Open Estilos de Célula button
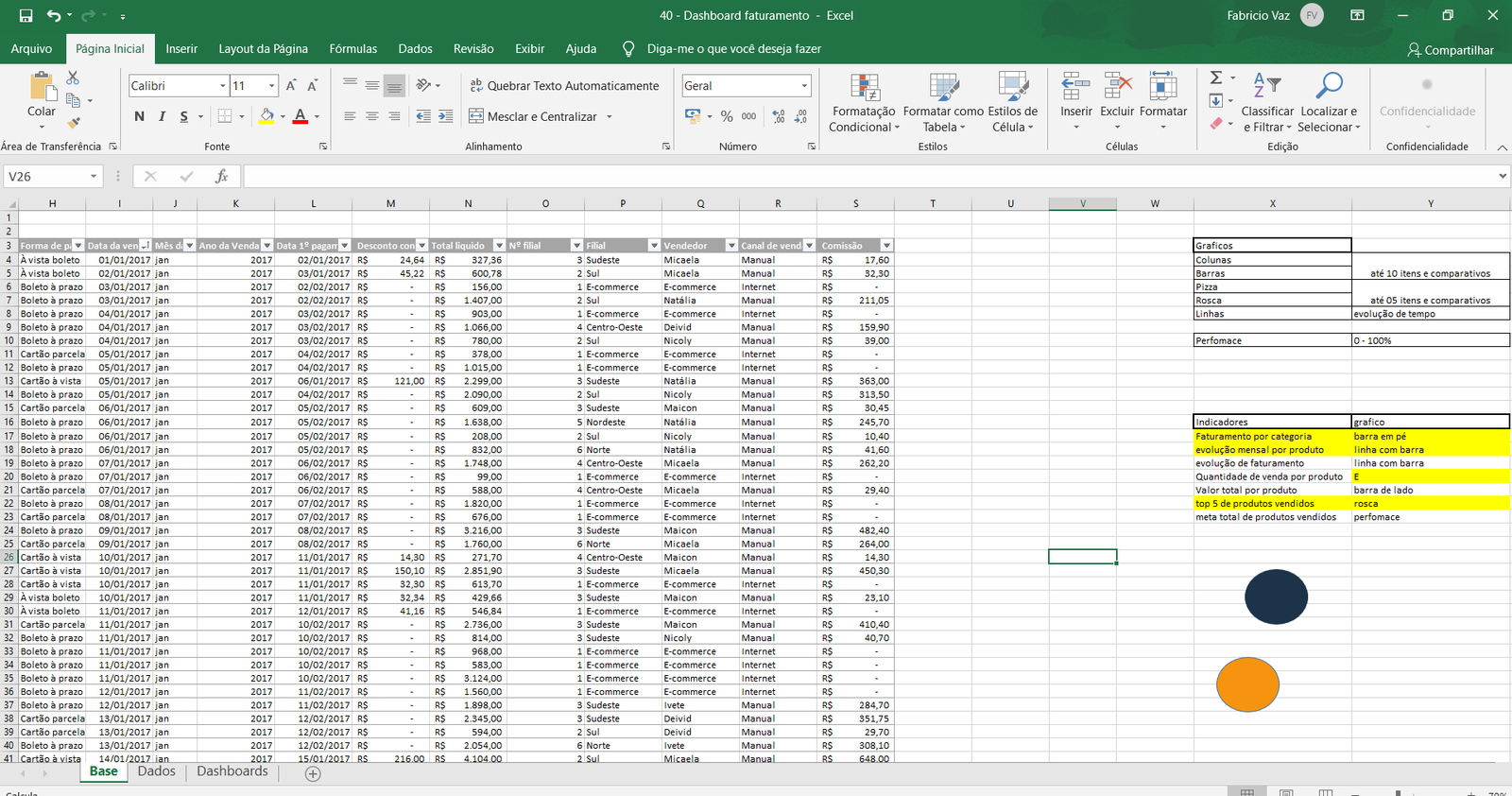Screen dimensions: 1512x796 [x=1012, y=102]
